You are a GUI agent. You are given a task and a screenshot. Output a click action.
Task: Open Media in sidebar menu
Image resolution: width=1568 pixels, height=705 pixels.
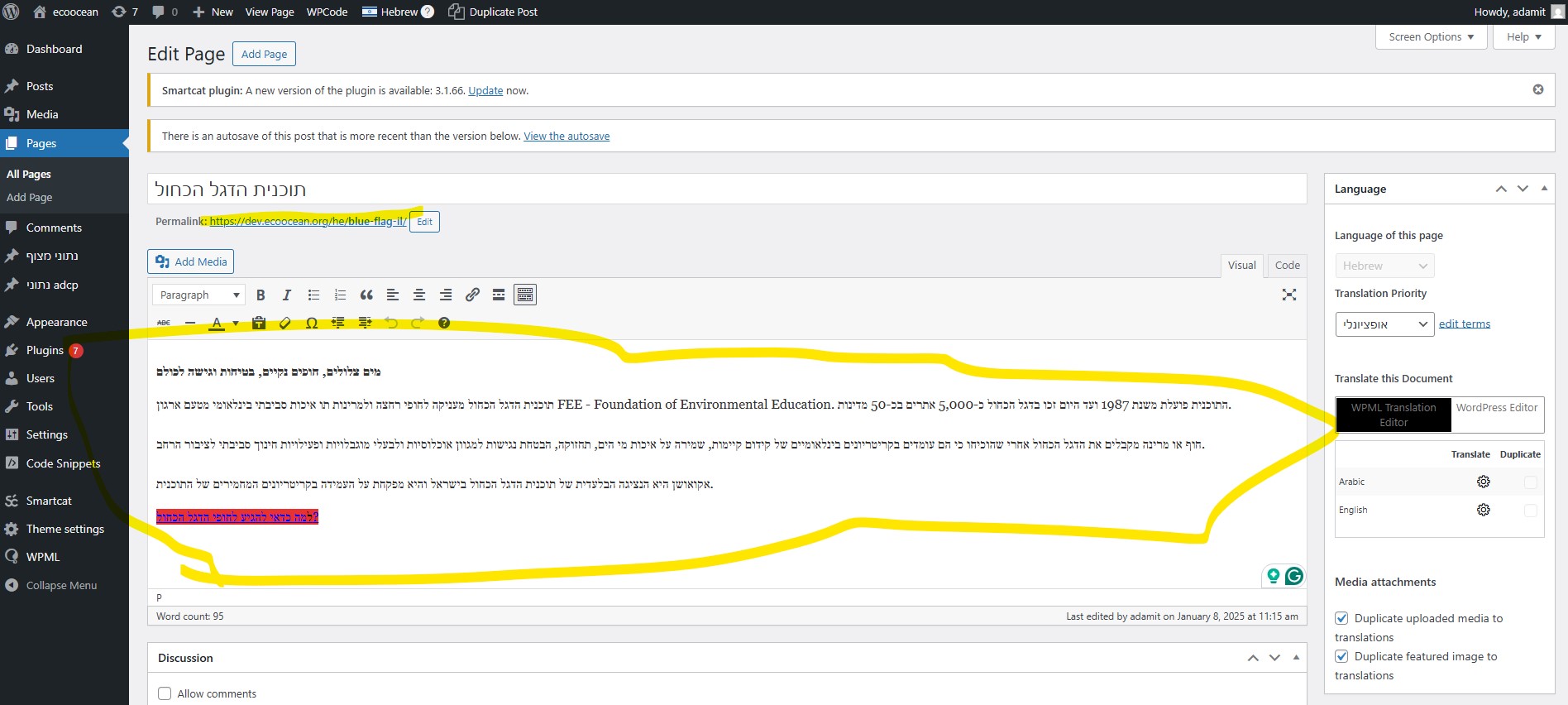point(65,114)
